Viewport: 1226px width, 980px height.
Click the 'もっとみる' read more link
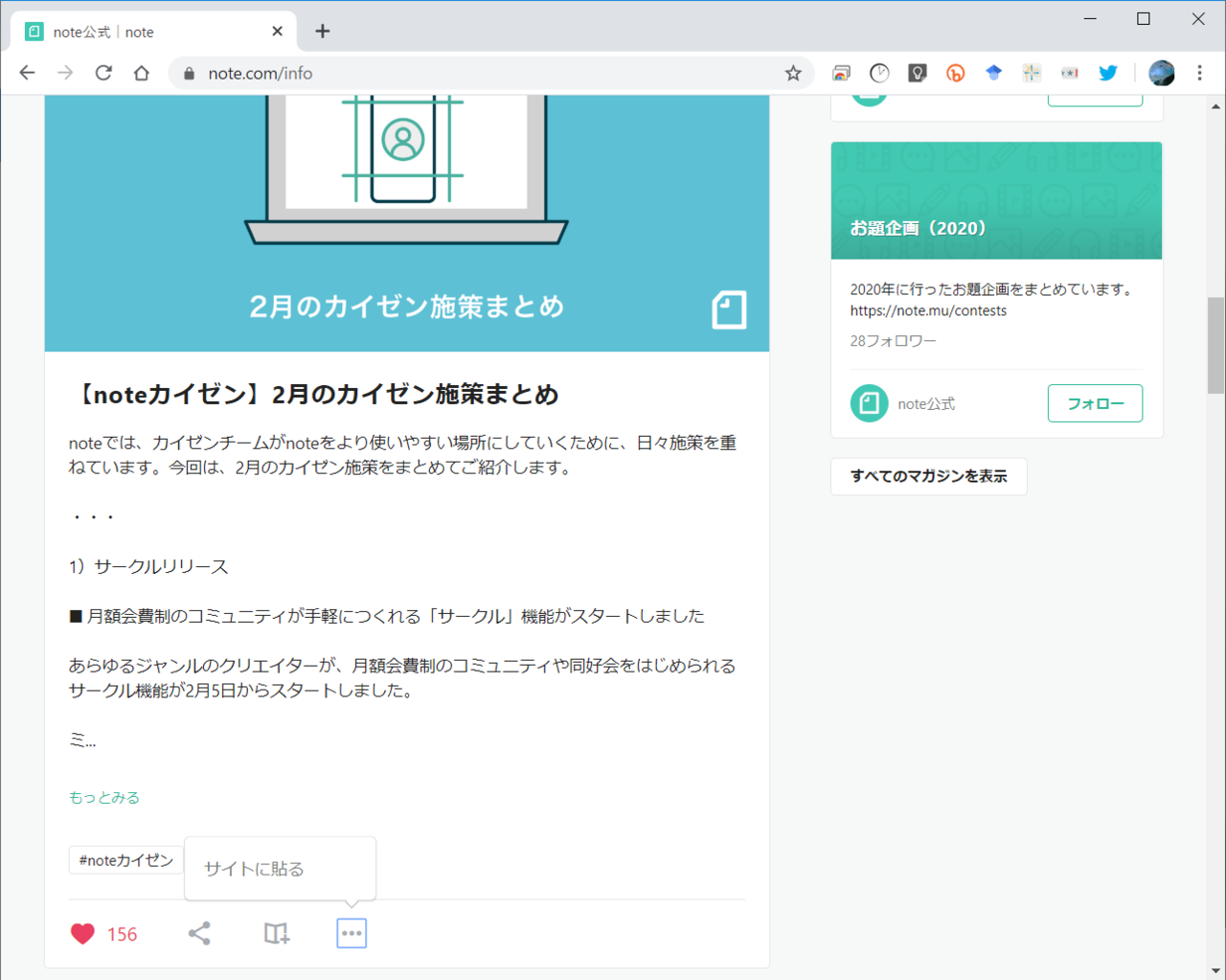pos(104,797)
